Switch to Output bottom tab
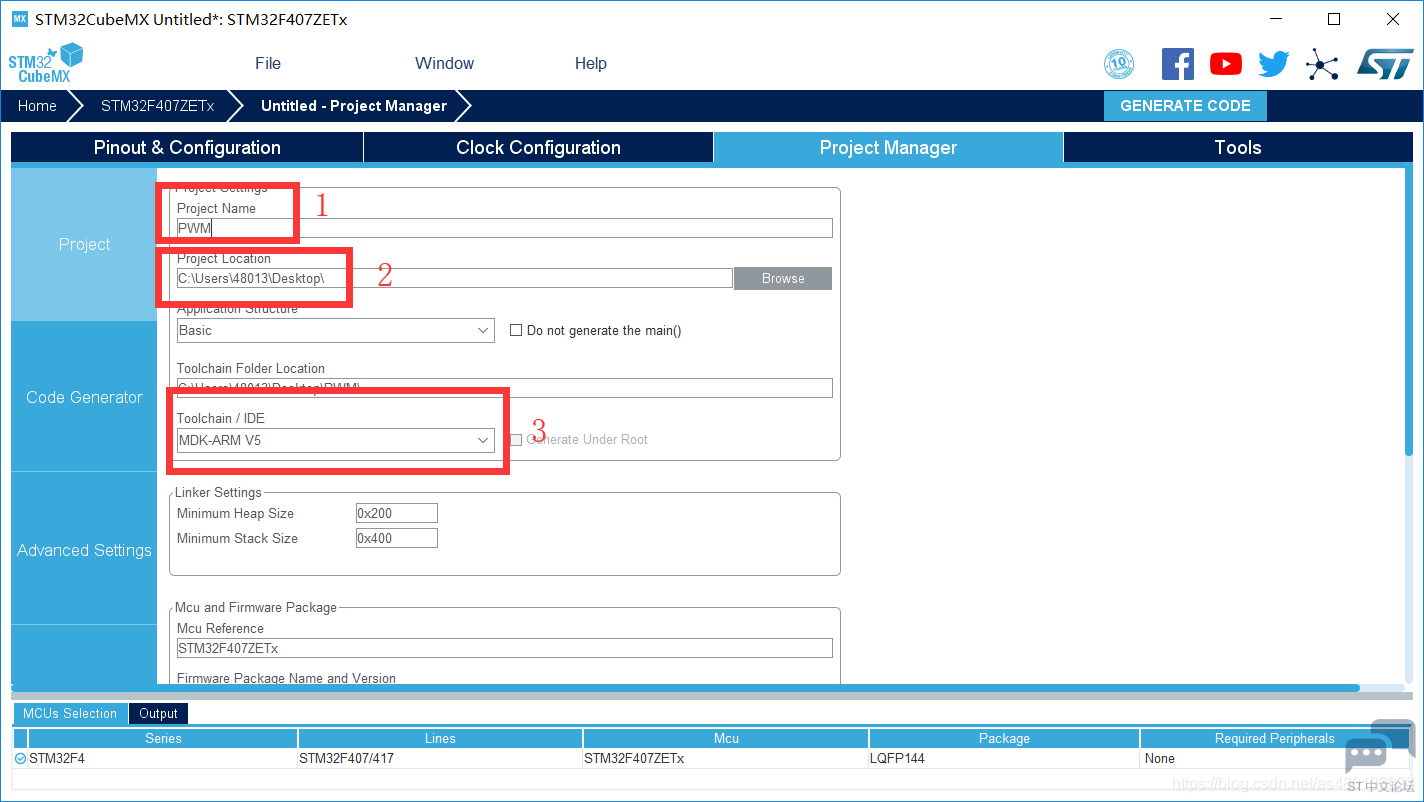This screenshot has width=1424, height=802. click(158, 714)
